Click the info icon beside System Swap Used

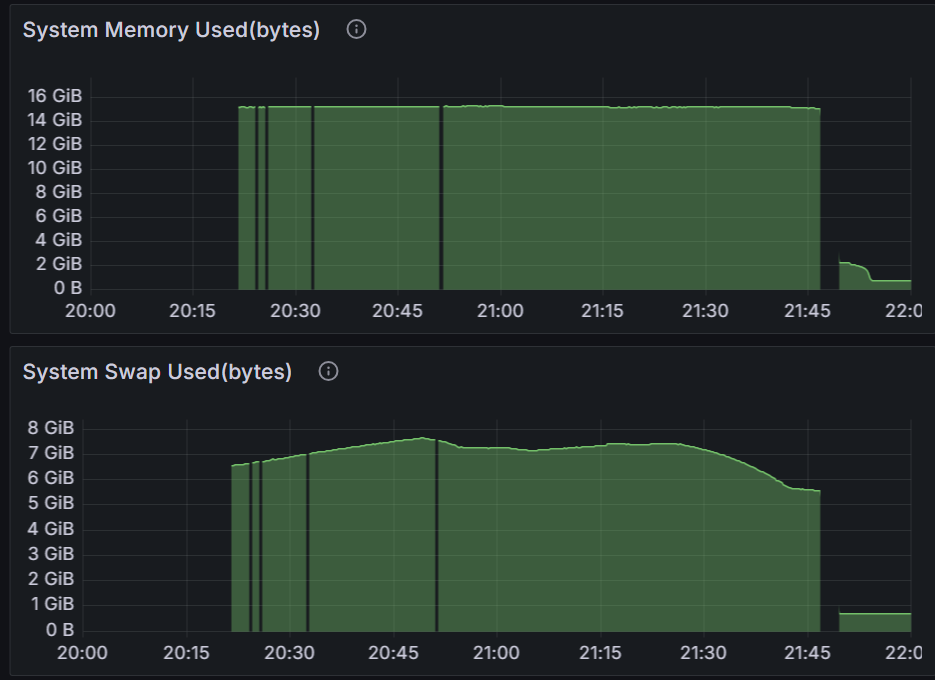(x=328, y=372)
